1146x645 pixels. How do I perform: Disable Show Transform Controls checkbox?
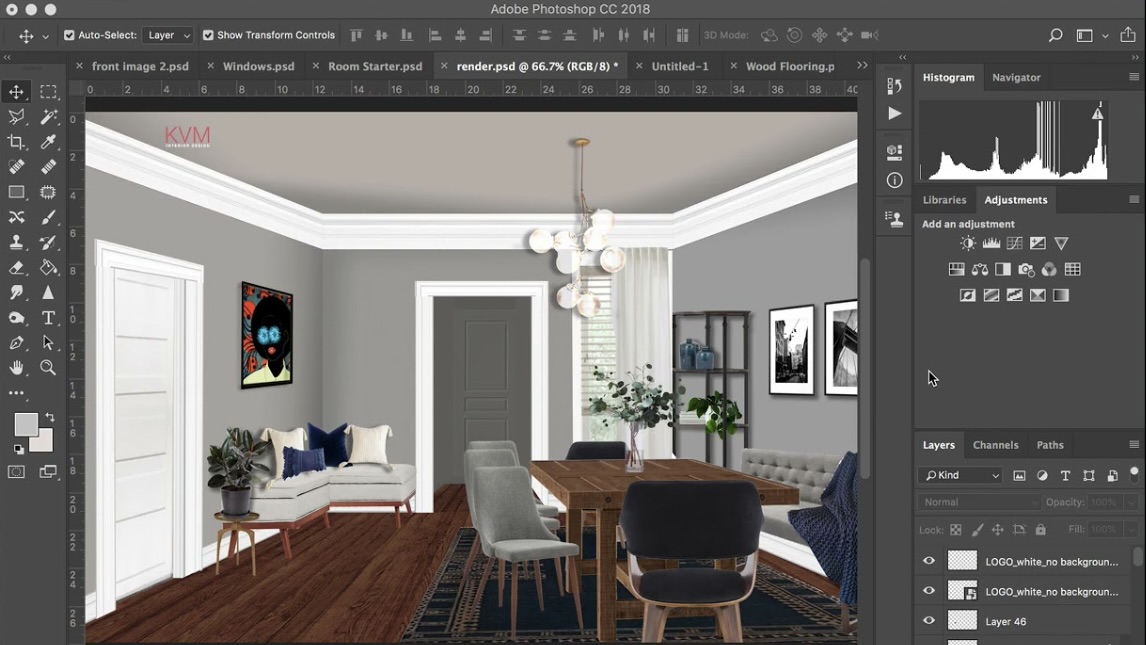coord(208,35)
